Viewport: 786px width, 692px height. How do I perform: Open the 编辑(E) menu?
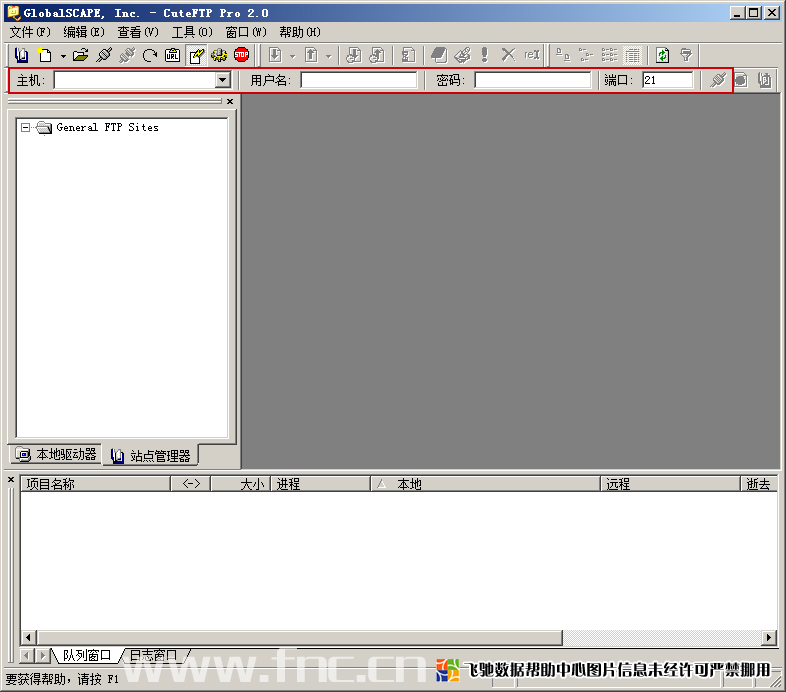84,32
